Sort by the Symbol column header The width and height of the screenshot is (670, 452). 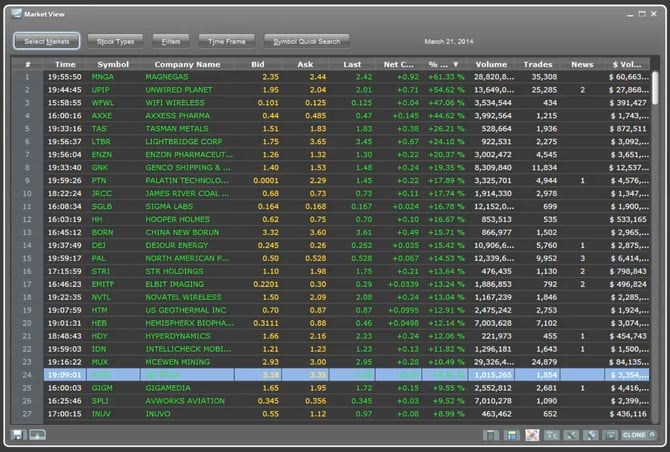click(x=113, y=64)
